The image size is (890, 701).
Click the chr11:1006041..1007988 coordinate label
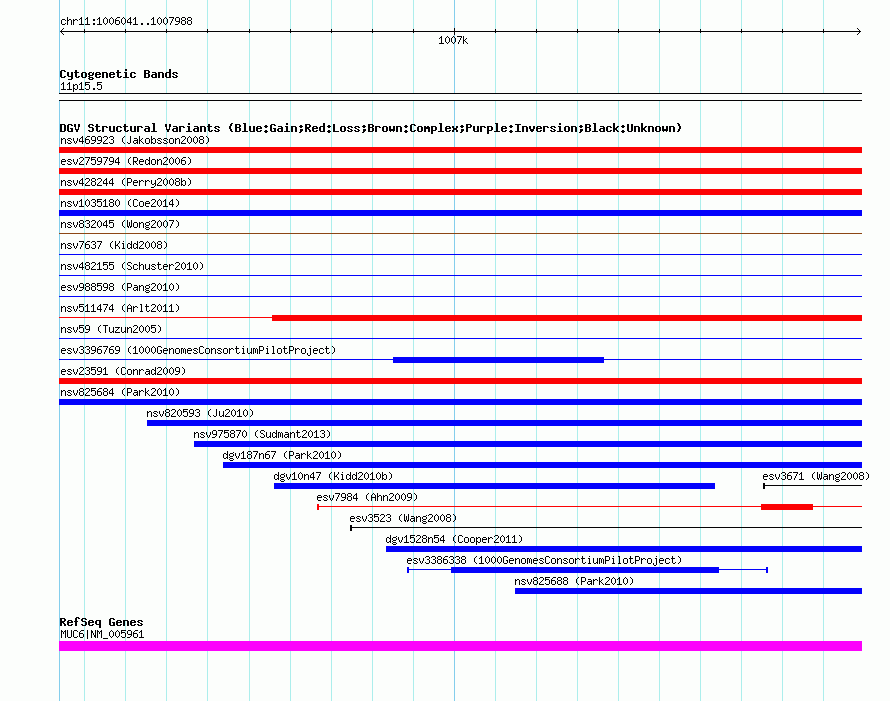point(126,21)
